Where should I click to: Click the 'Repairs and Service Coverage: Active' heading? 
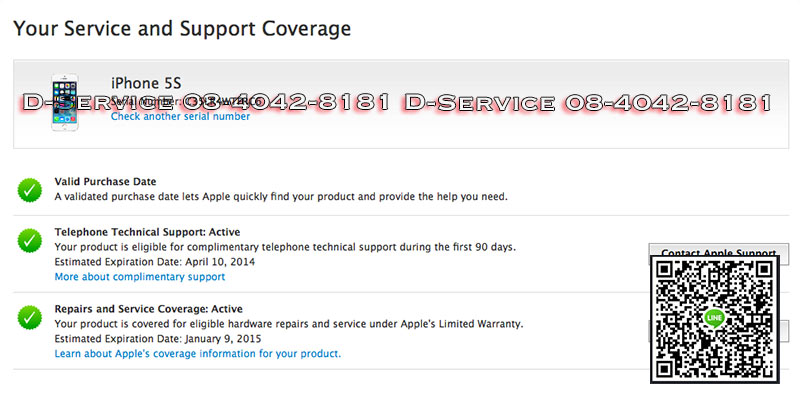pos(148,309)
